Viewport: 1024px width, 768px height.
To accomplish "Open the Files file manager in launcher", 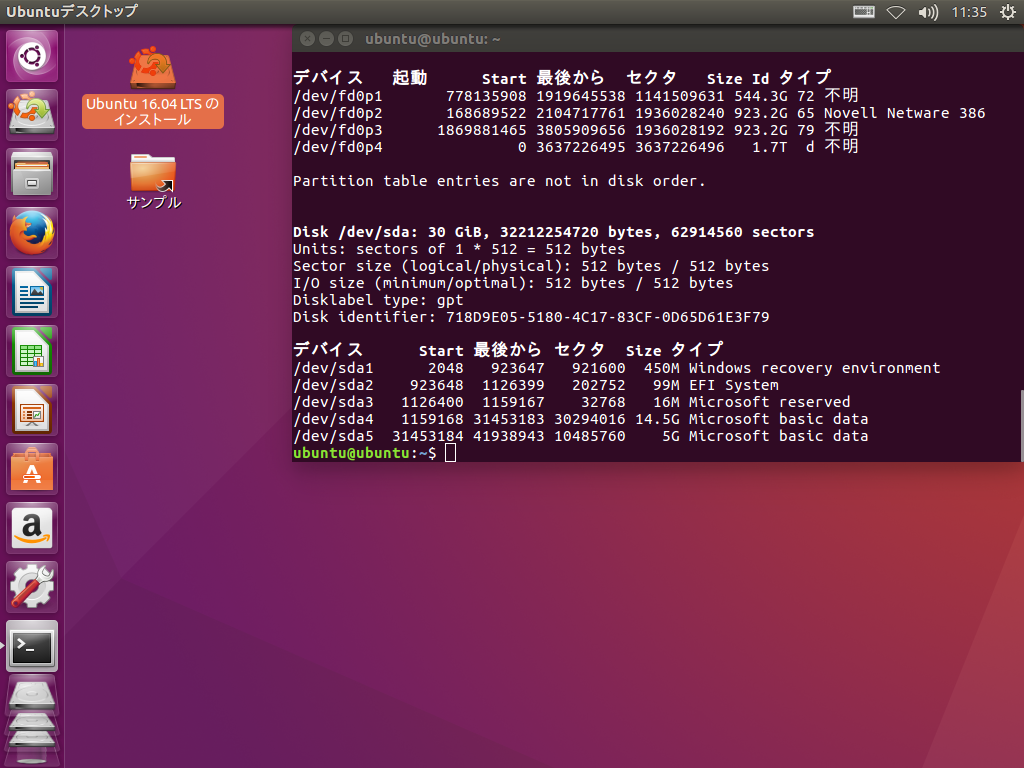I will pos(32,174).
